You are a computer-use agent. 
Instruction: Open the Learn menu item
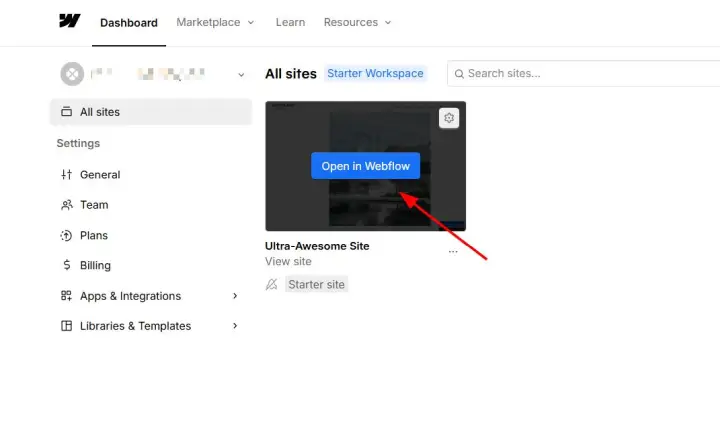click(290, 22)
